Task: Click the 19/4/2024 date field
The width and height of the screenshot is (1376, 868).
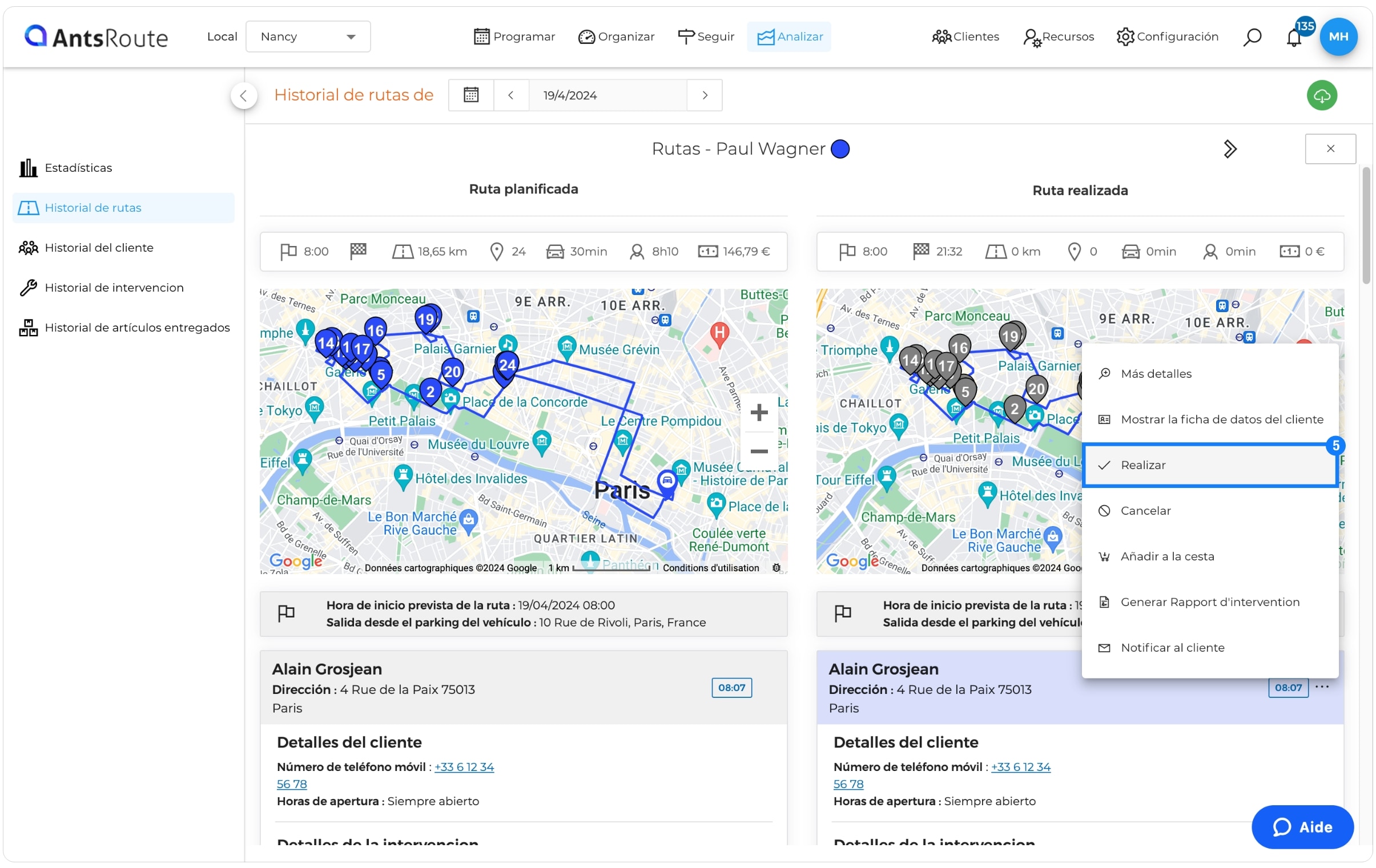Action: pyautogui.click(x=608, y=95)
